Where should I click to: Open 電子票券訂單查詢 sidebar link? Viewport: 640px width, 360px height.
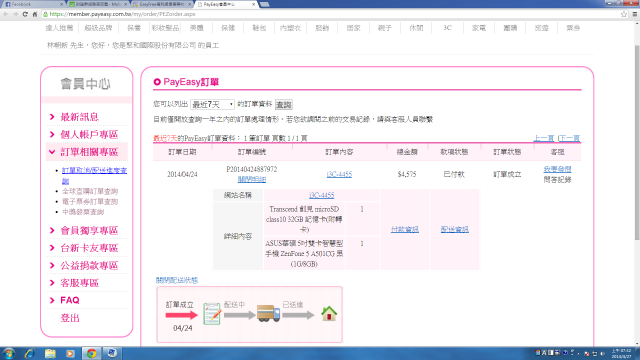(x=90, y=201)
